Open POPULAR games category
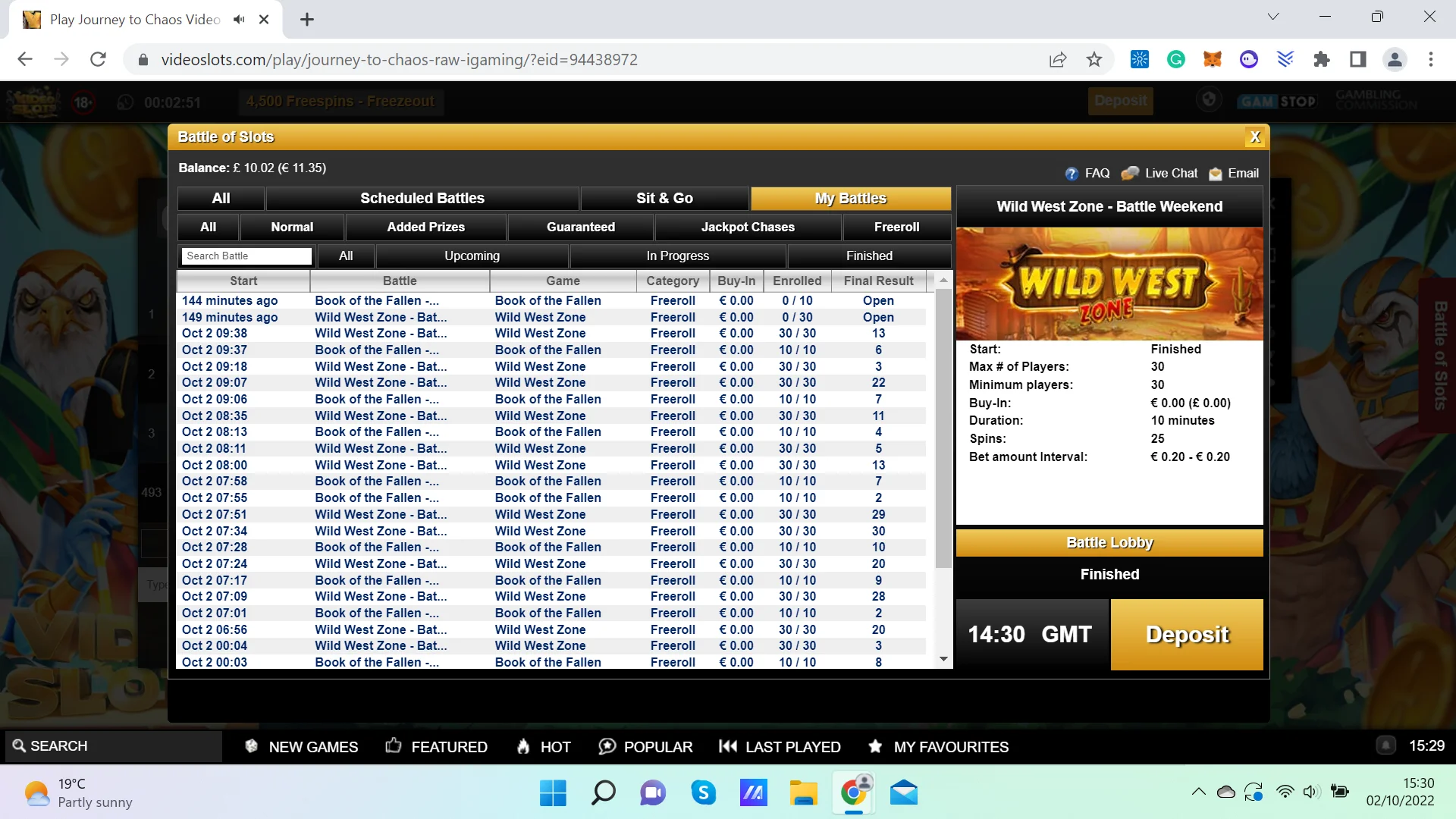 coord(646,747)
